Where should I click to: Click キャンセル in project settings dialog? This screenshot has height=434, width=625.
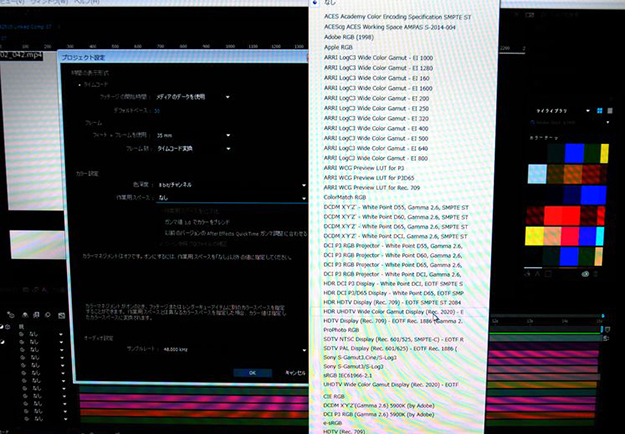pos(295,373)
